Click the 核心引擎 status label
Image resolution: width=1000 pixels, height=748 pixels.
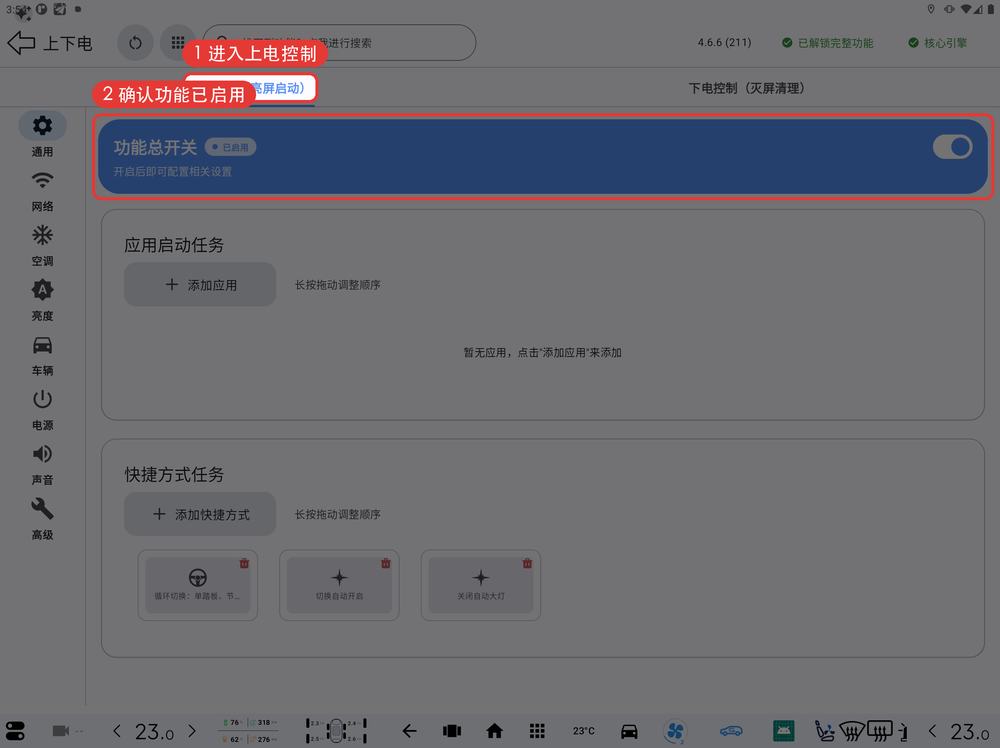(938, 43)
